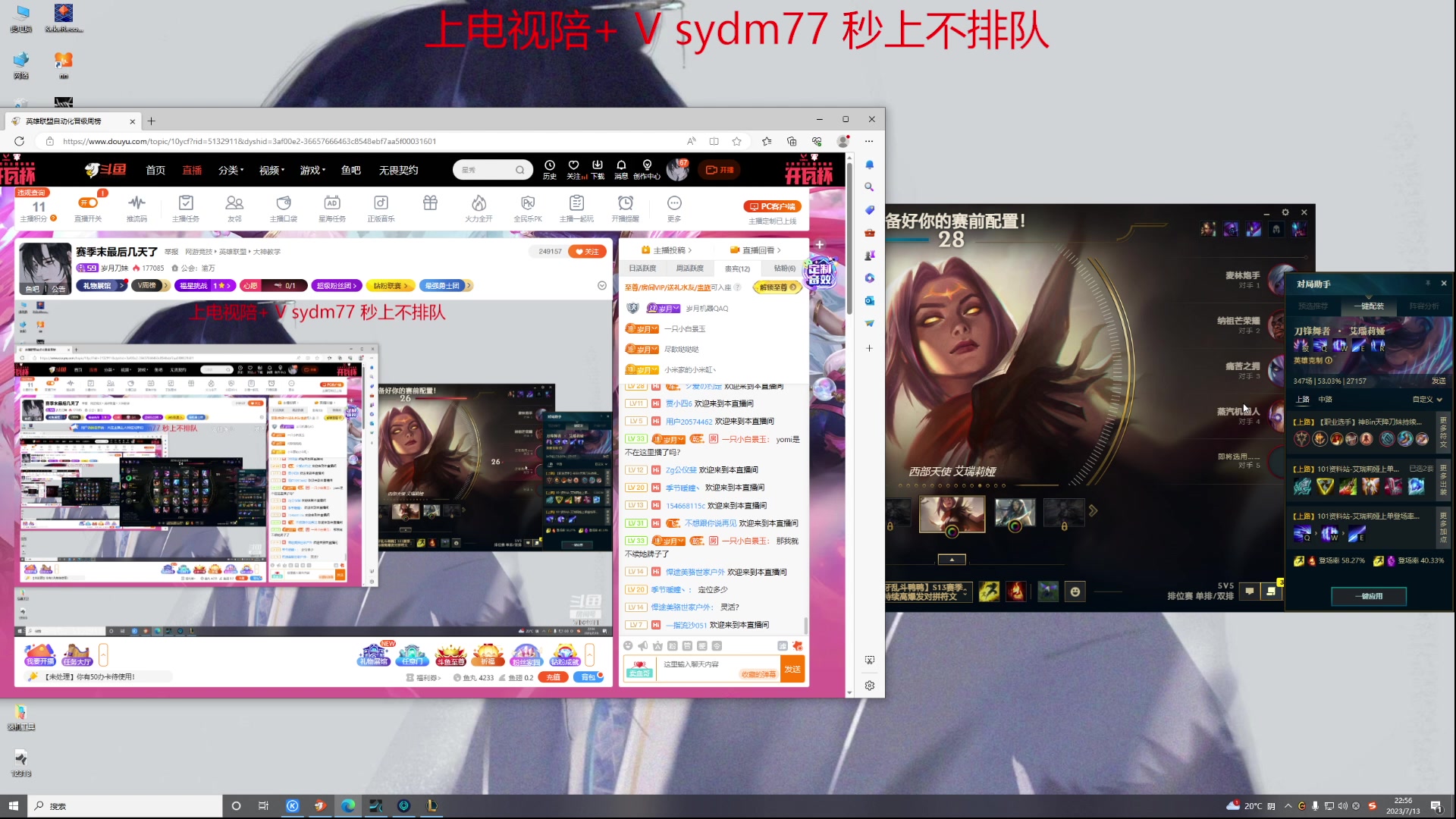Open the emoji picker in the chat bar

(x=628, y=646)
